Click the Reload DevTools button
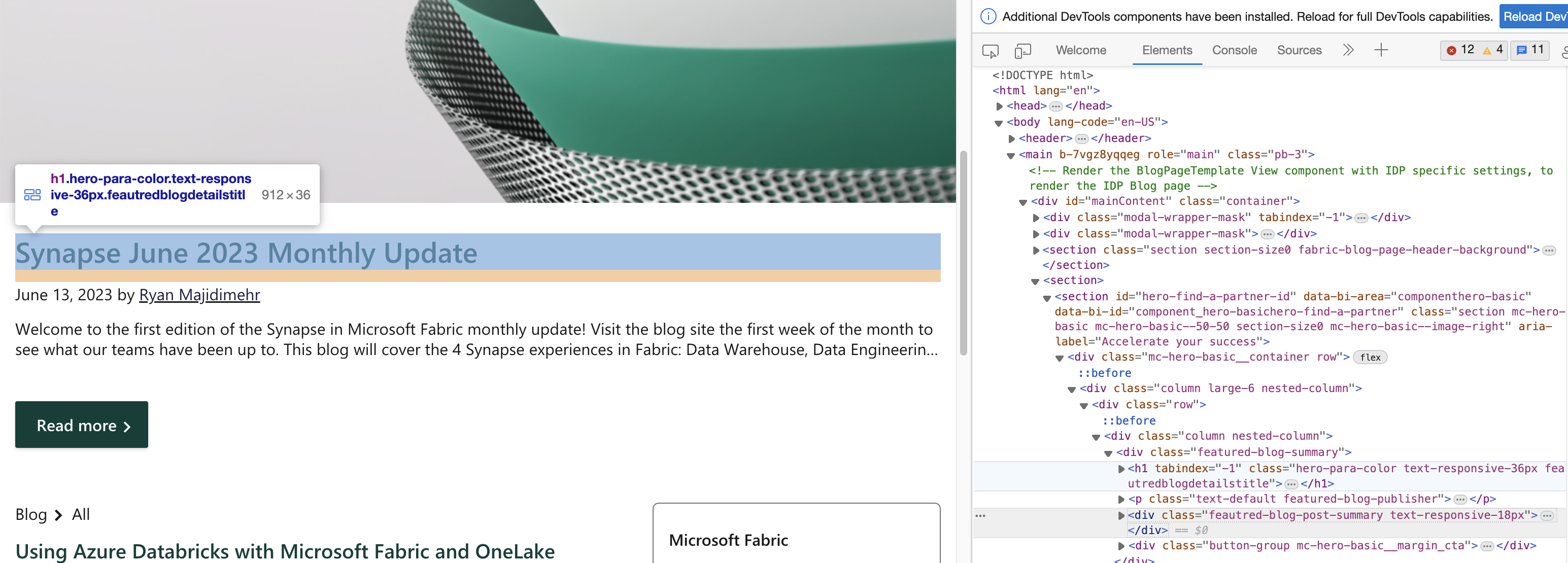 point(1534,16)
